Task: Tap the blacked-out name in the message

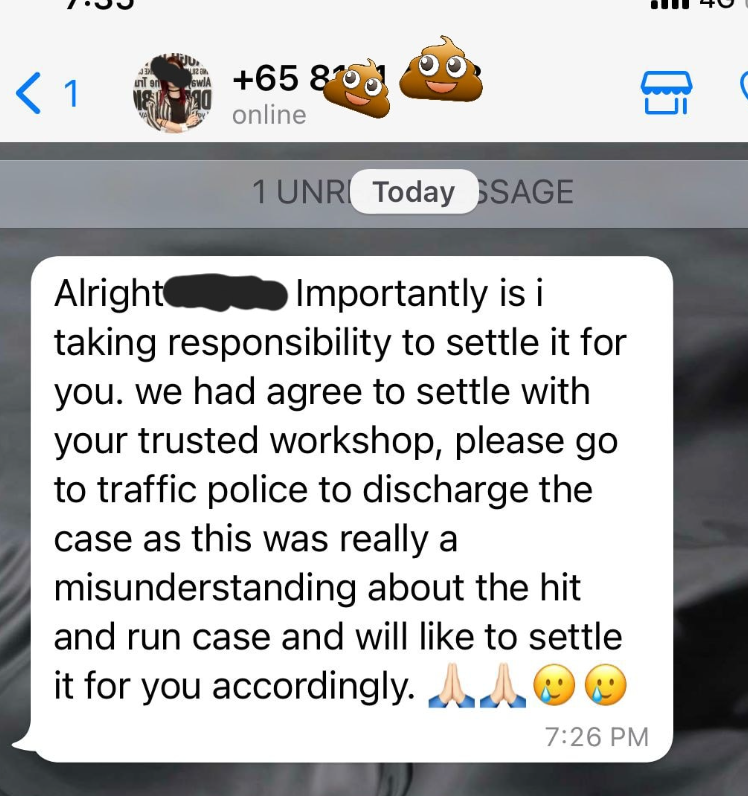Action: point(225,293)
